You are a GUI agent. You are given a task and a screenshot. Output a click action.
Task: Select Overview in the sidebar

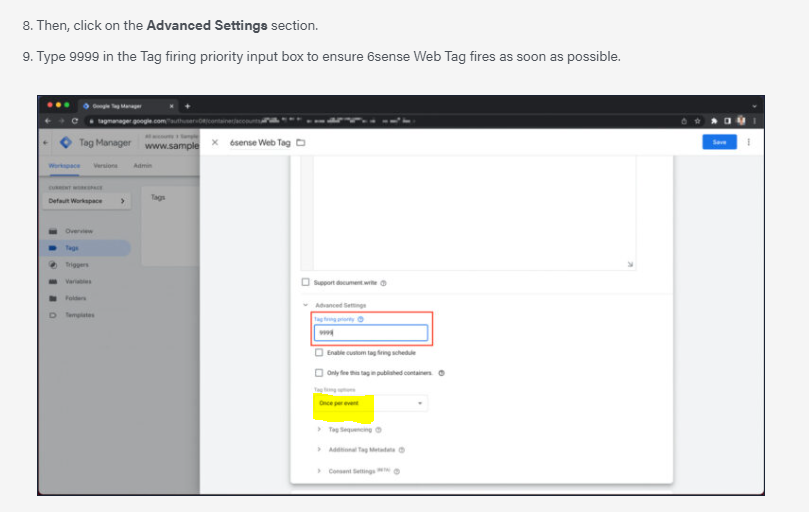79,231
